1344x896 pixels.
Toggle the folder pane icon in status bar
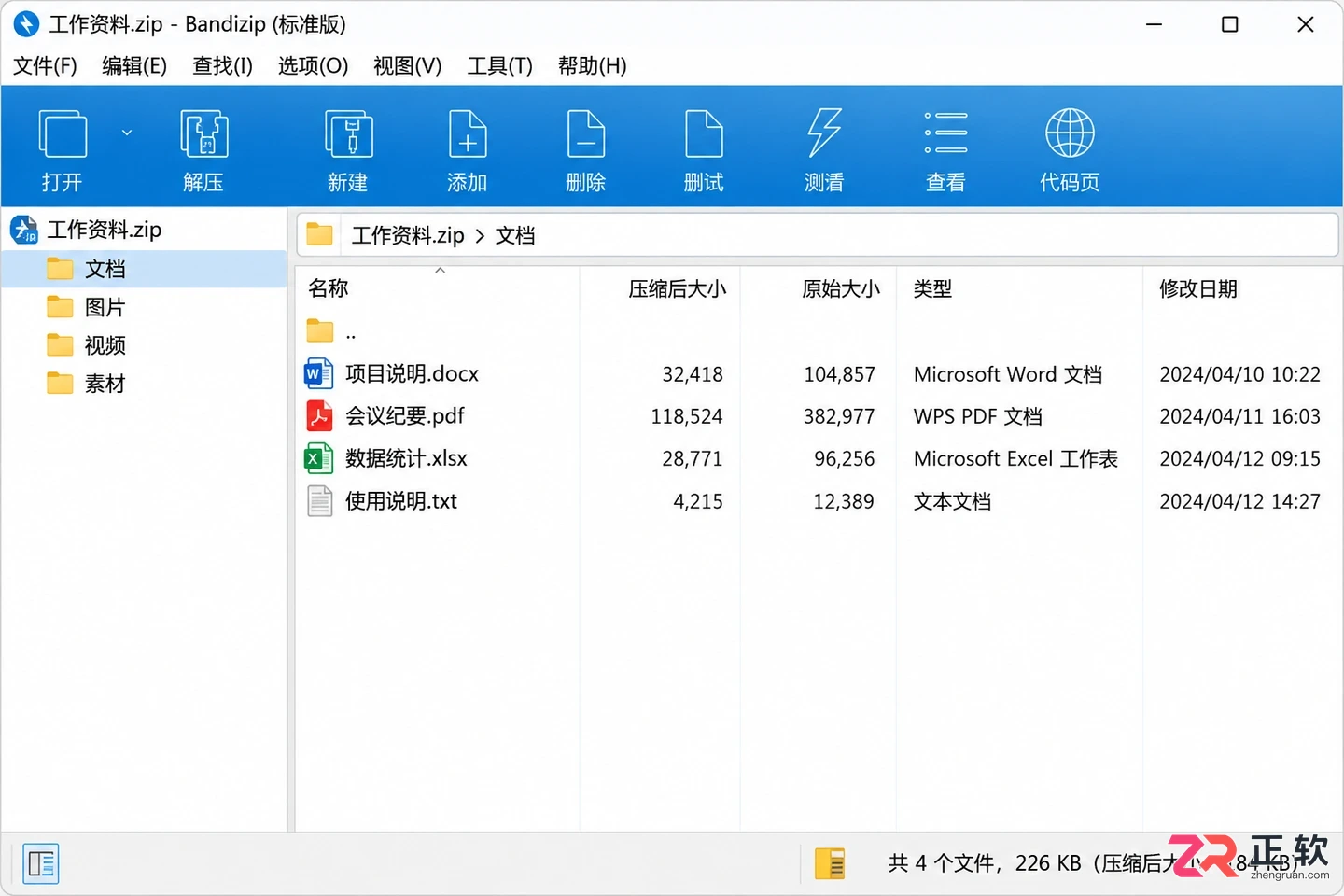coord(41,863)
